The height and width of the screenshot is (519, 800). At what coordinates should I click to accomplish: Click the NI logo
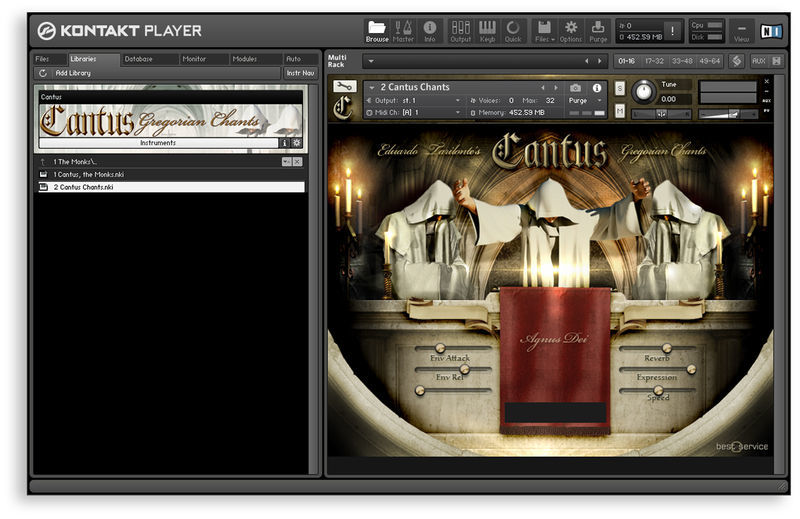point(770,32)
